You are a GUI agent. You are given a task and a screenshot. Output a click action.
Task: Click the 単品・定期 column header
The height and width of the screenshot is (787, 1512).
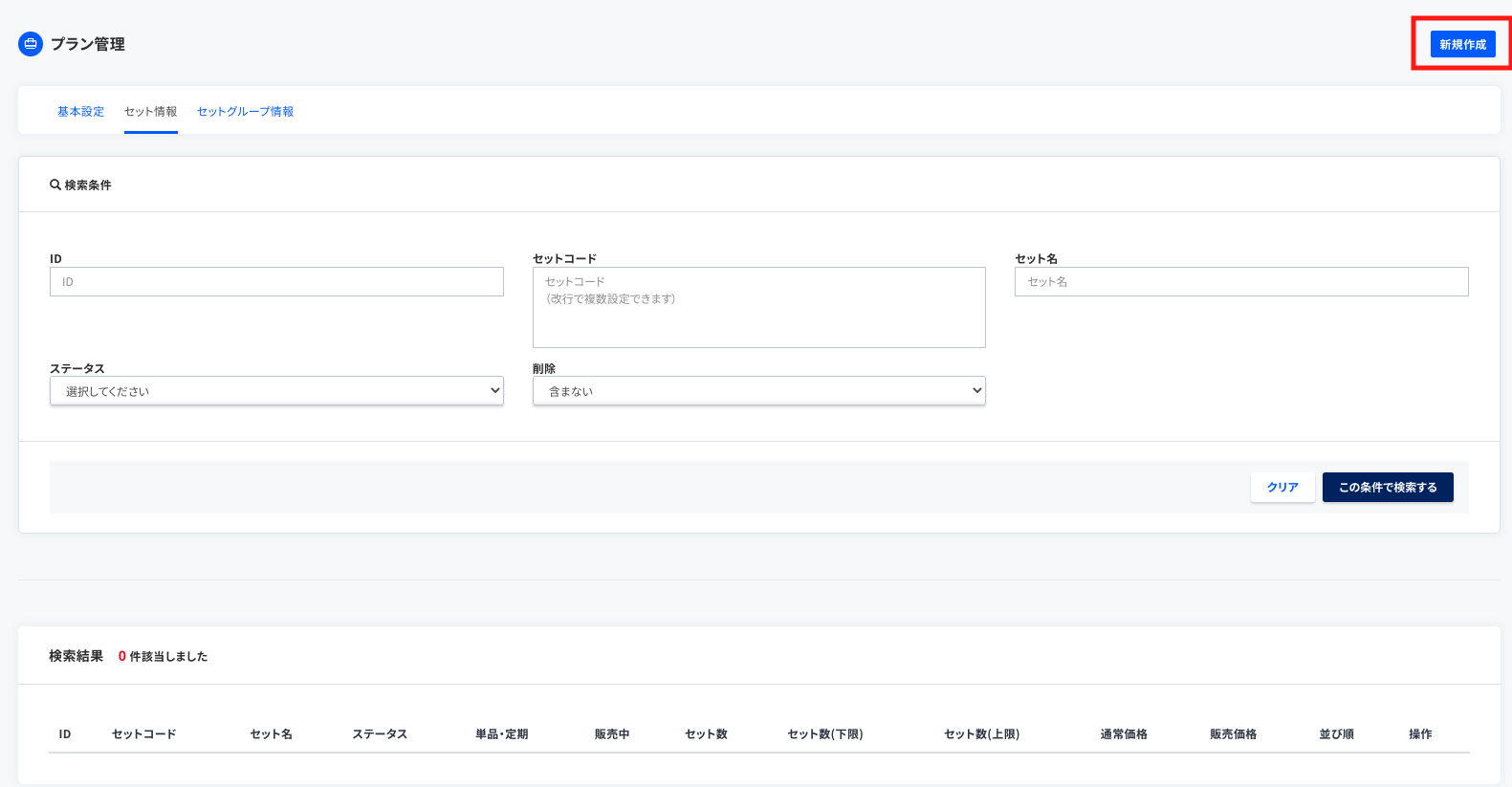[502, 734]
